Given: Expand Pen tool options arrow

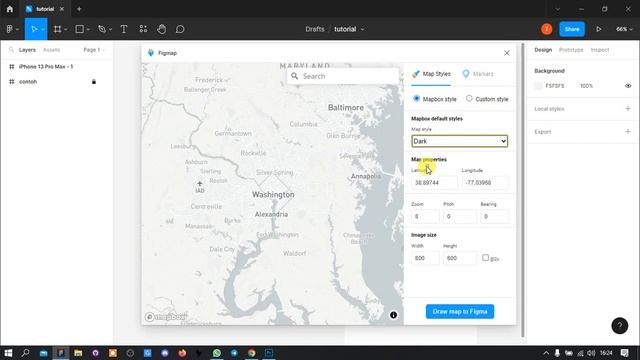Looking at the screenshot, I should (110, 29).
